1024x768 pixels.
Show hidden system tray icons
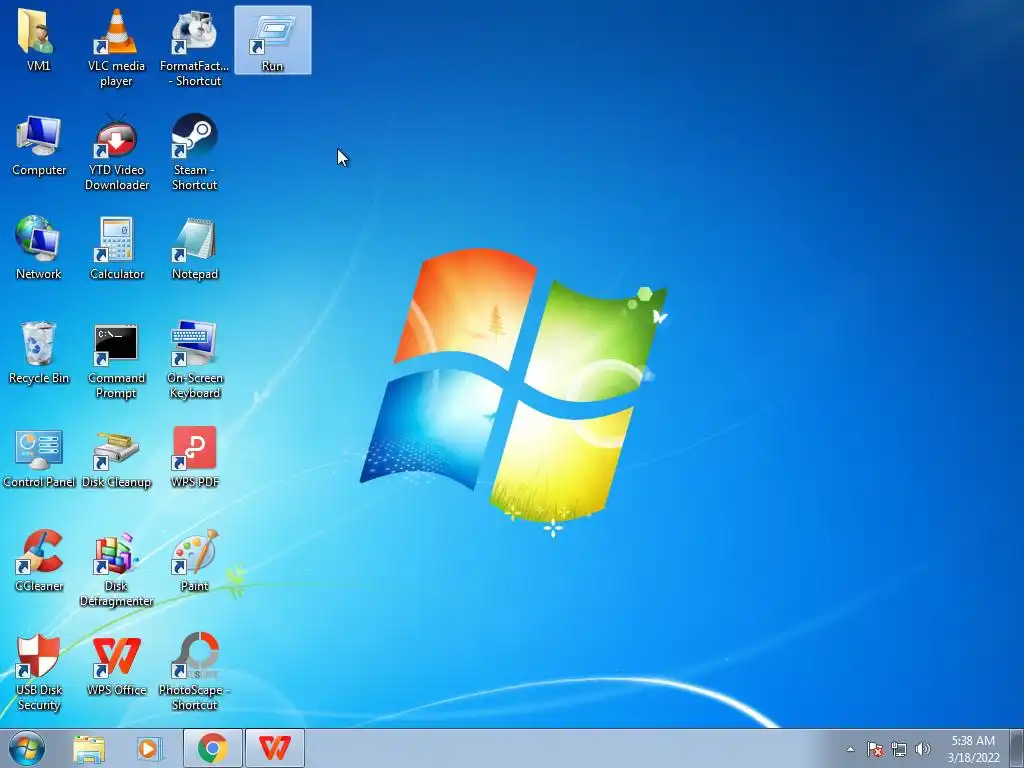pyautogui.click(x=850, y=749)
